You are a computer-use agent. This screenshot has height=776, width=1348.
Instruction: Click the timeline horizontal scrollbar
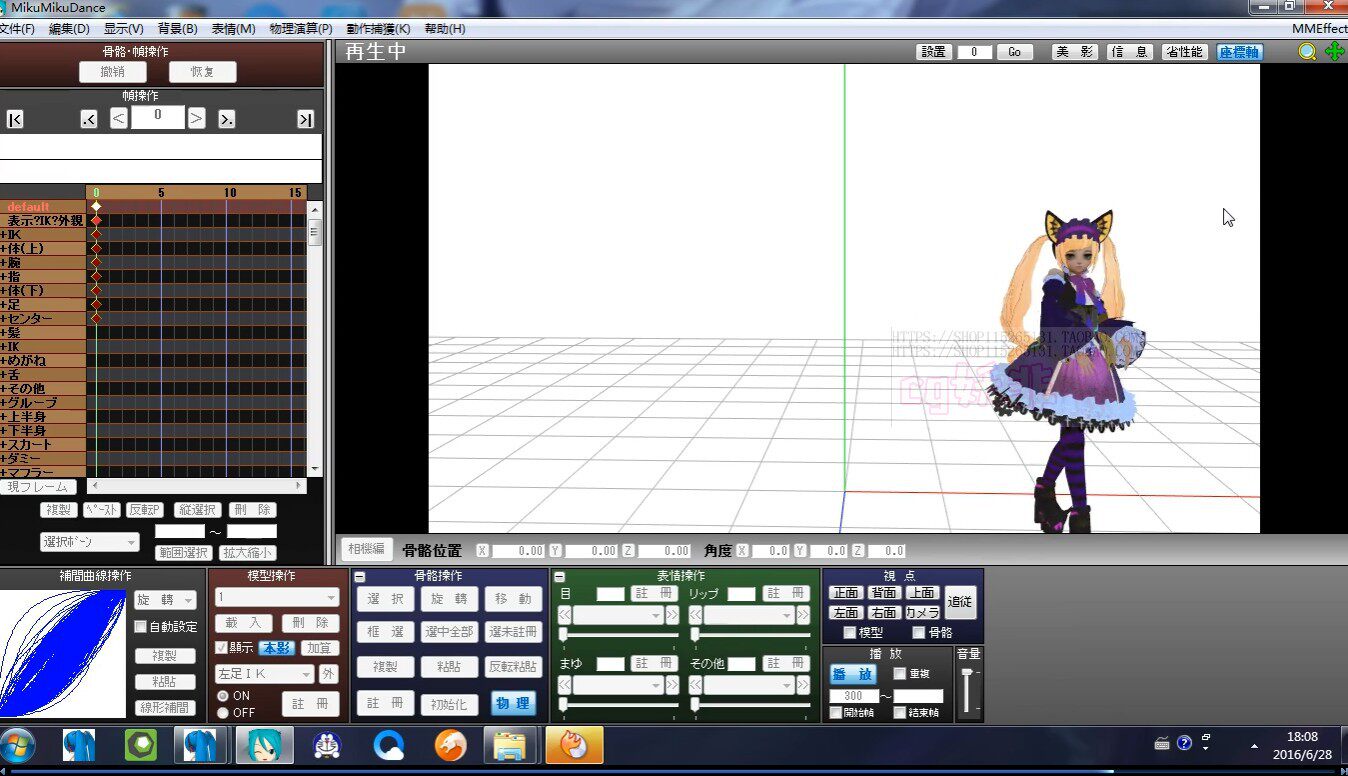[x=196, y=486]
